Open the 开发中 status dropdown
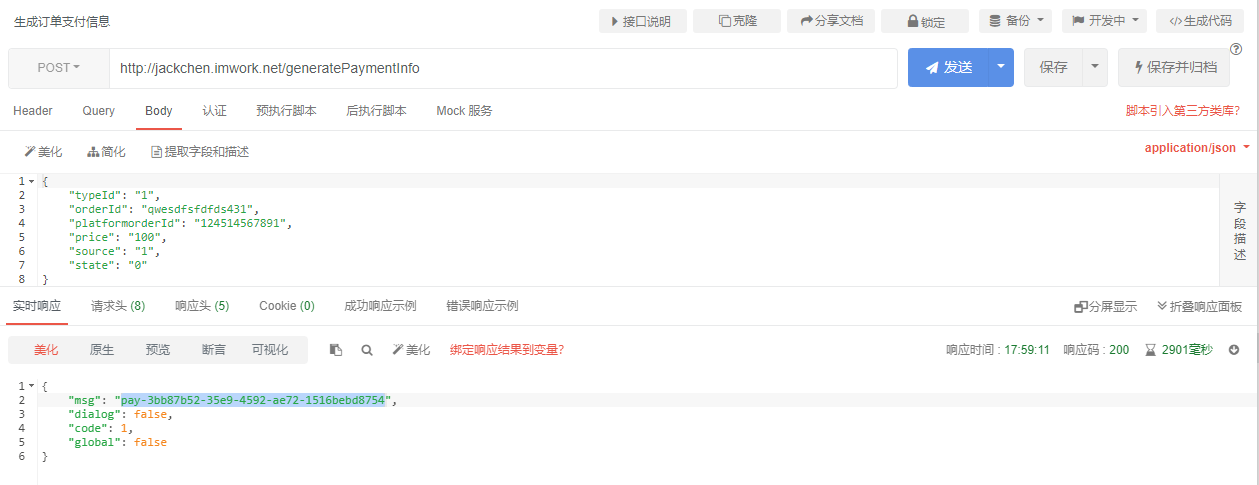1259x485 pixels. [1104, 21]
